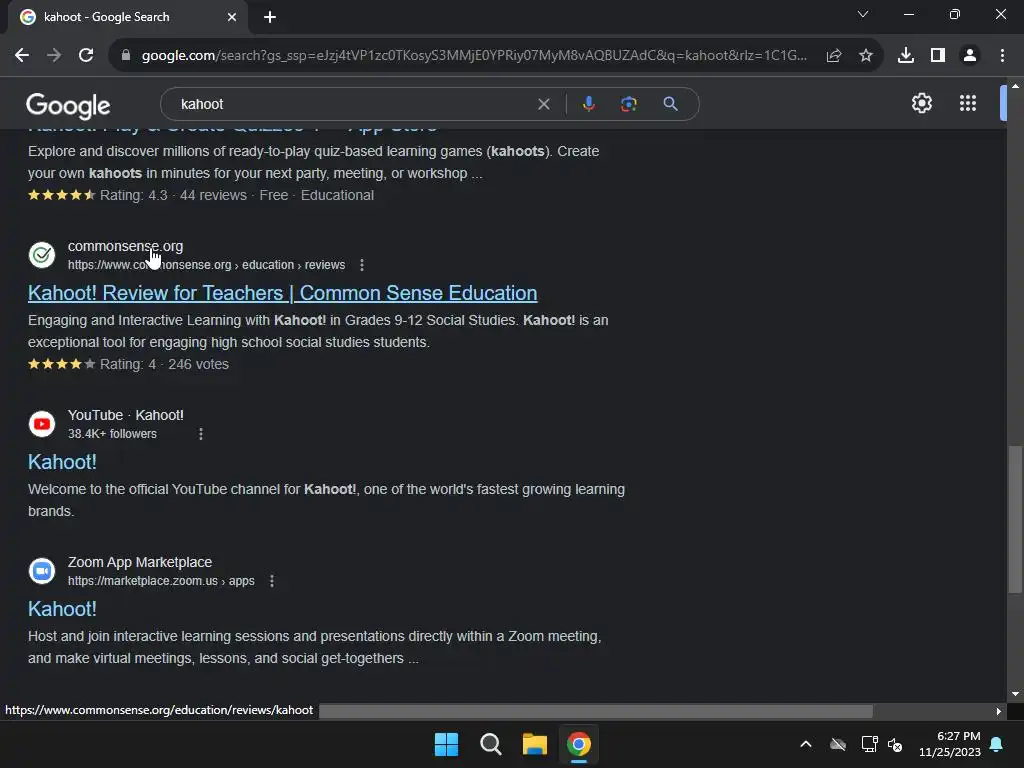Click 'Rating: 4.3 · 44 reviews' text
This screenshot has height=768, width=1024.
pyautogui.click(x=173, y=195)
